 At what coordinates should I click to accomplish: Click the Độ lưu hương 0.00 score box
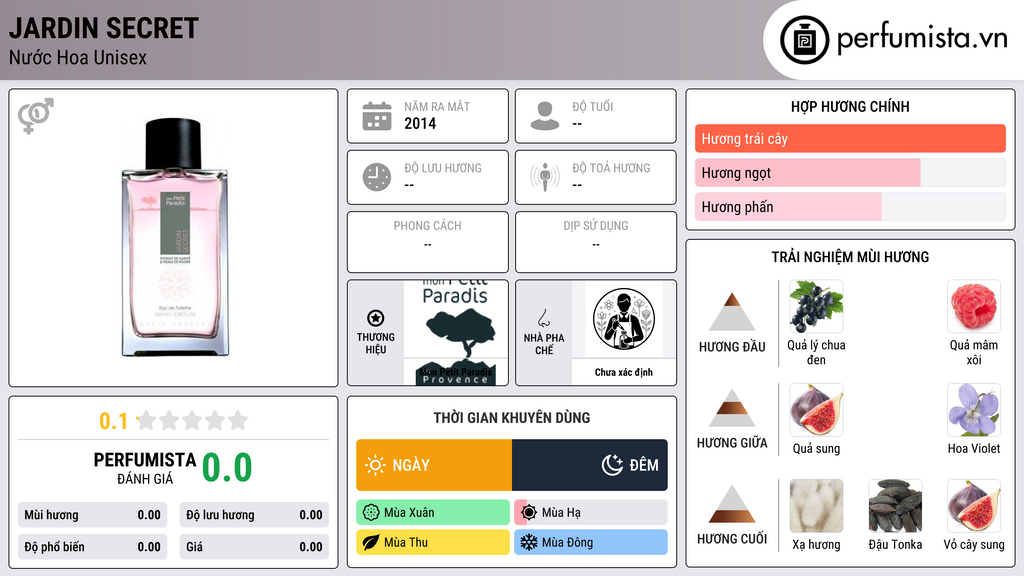point(254,515)
